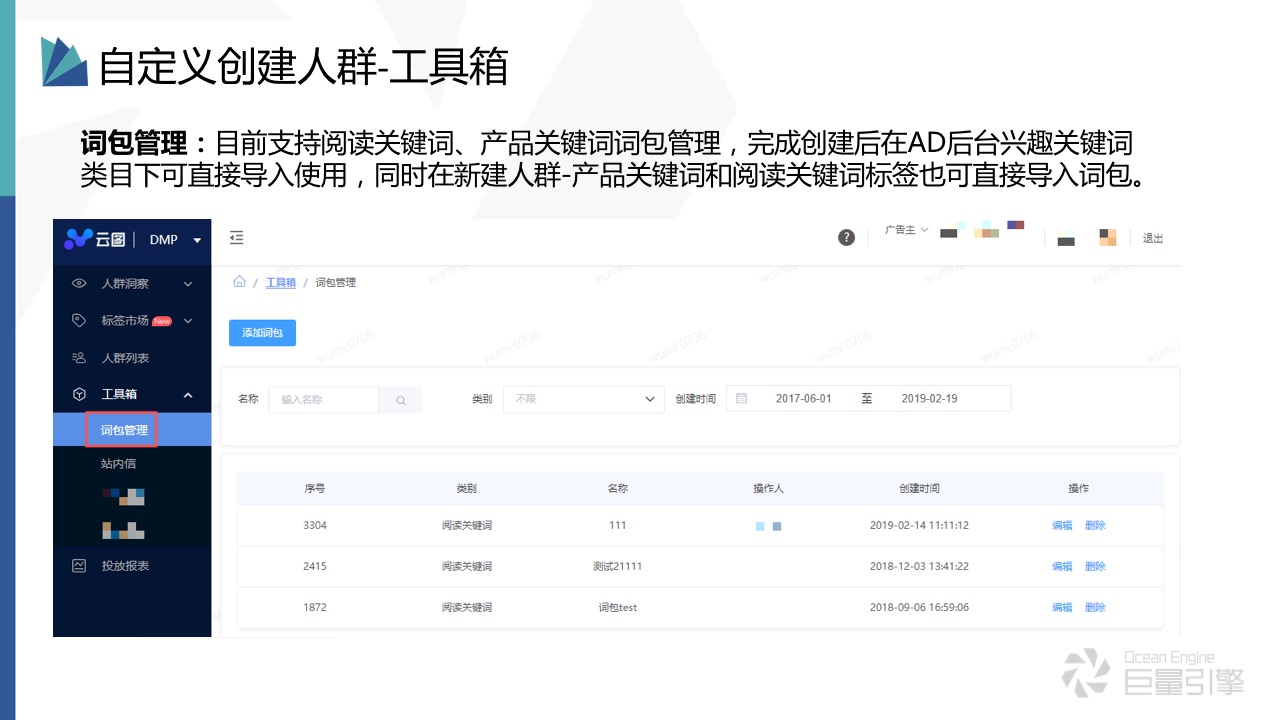Click the home icon in the breadcrumb

pos(239,282)
